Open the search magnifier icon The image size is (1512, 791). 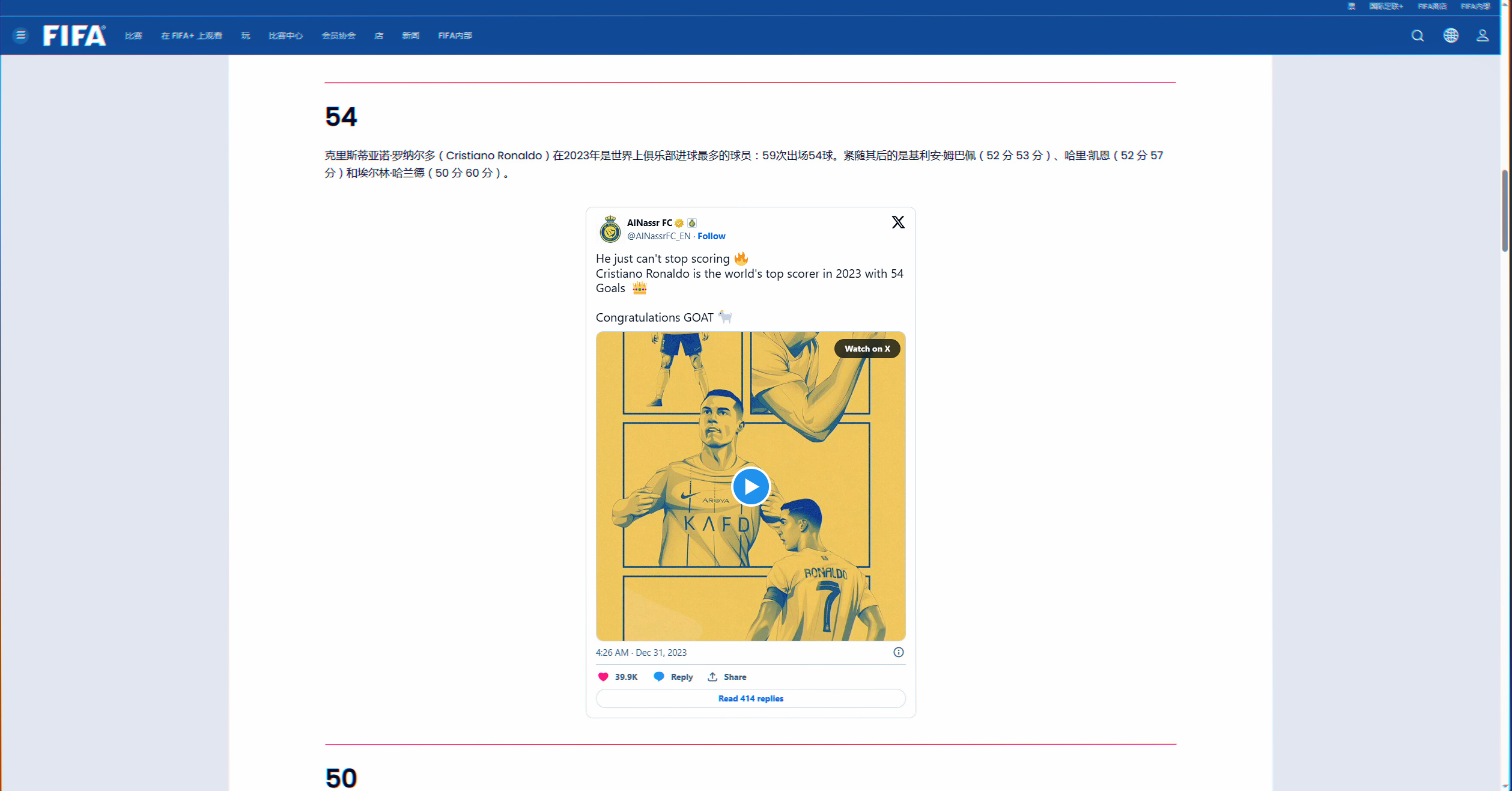coord(1418,35)
